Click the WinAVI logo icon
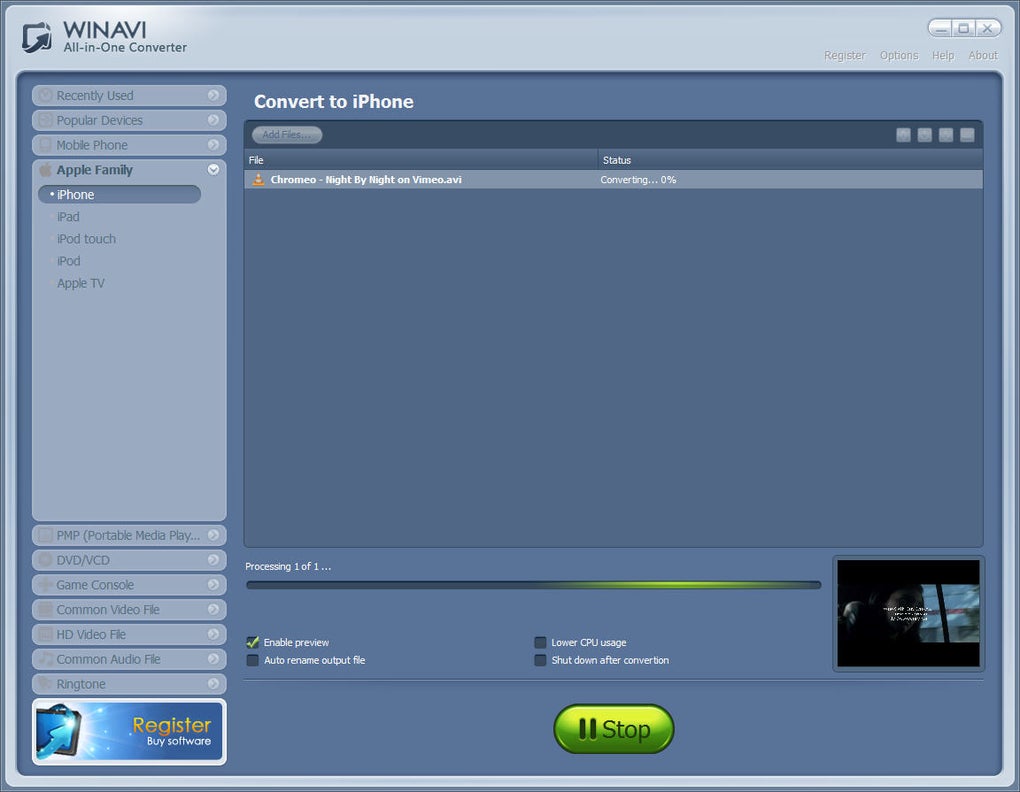The width and height of the screenshot is (1020, 792). click(37, 37)
